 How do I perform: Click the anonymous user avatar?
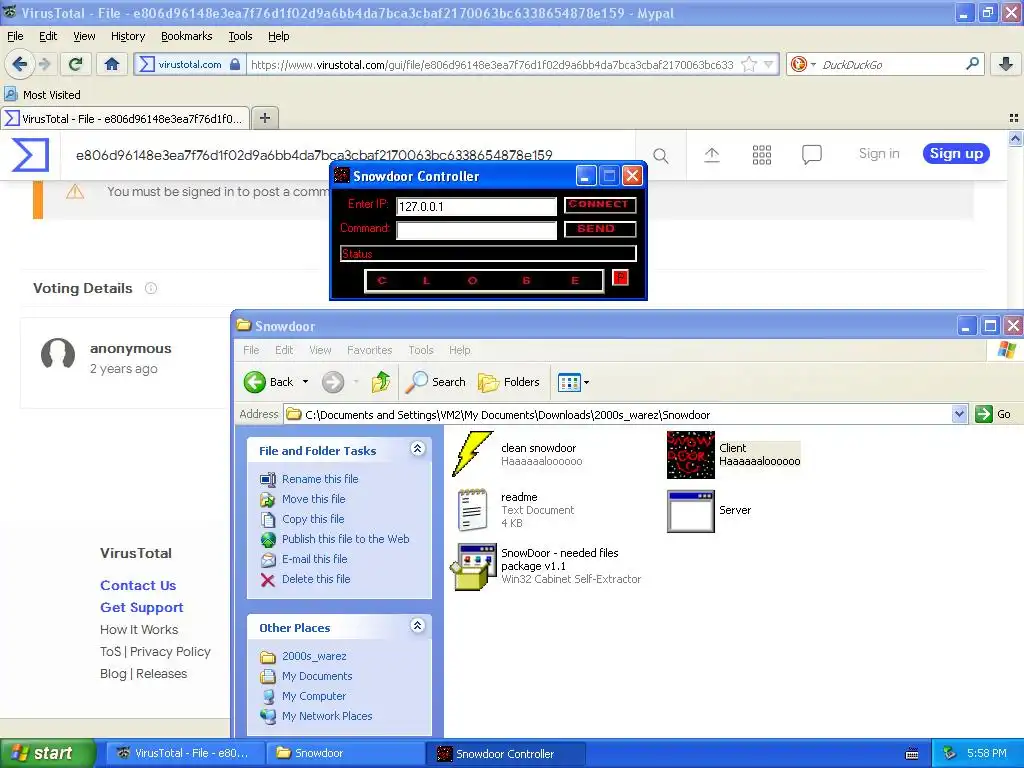click(x=58, y=354)
